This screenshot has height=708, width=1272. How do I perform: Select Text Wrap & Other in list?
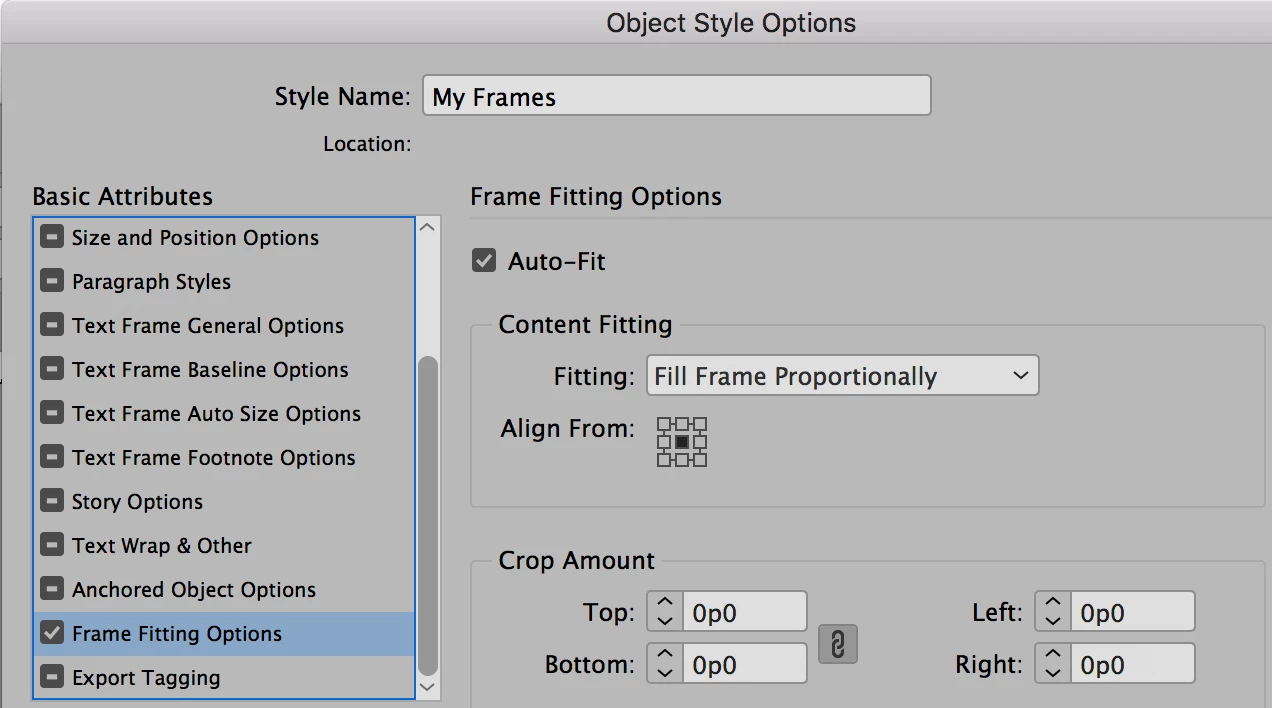[x=162, y=546]
